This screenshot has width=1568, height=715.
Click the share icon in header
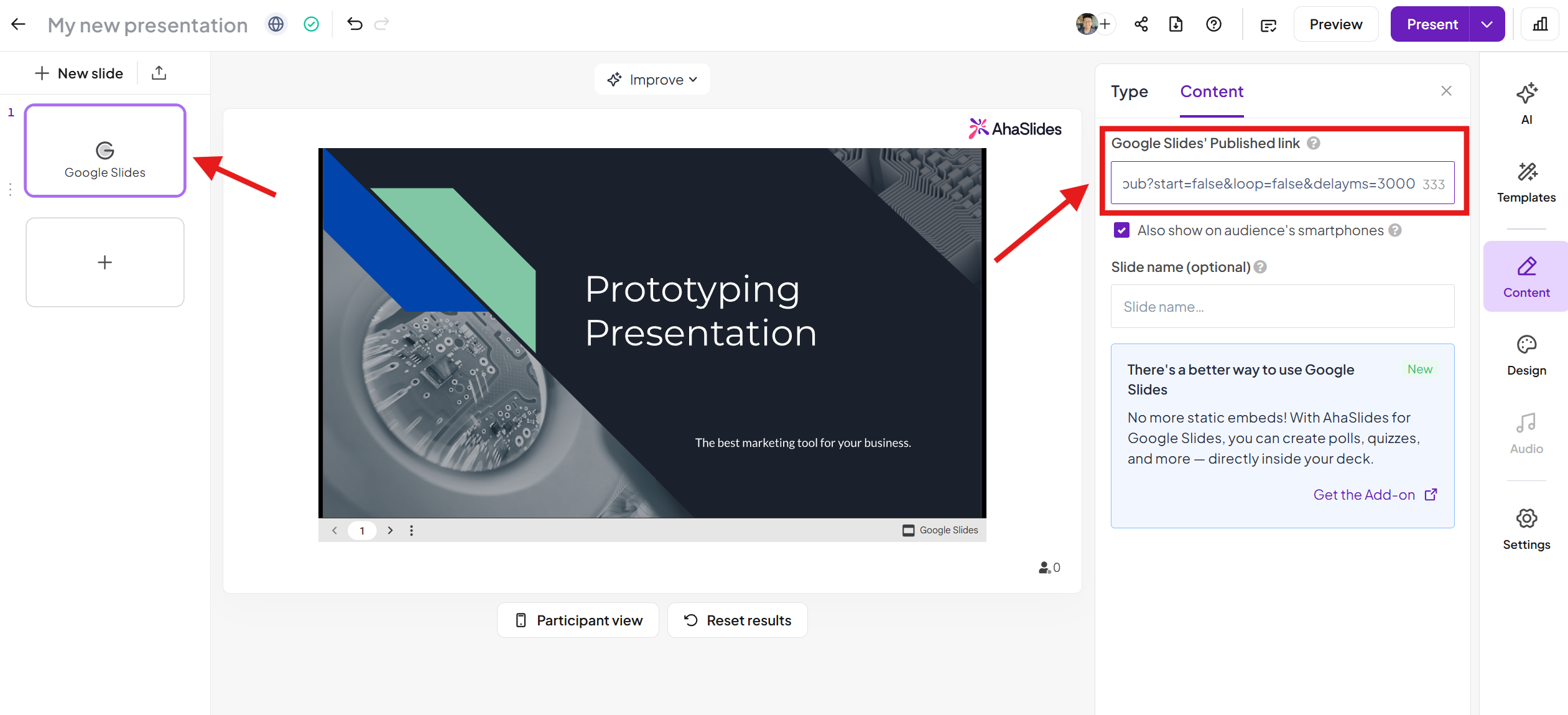[x=1141, y=24]
